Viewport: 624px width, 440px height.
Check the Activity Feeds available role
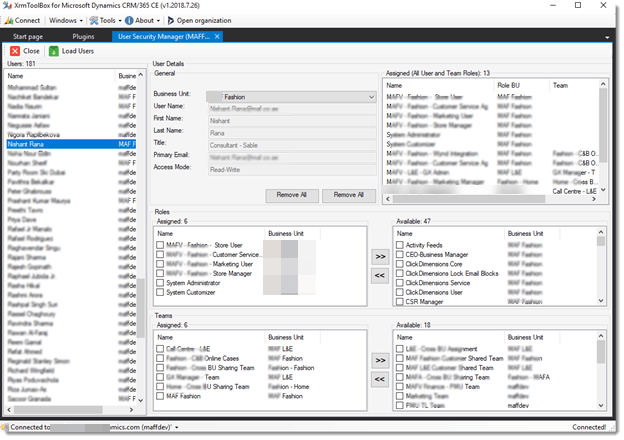click(400, 244)
